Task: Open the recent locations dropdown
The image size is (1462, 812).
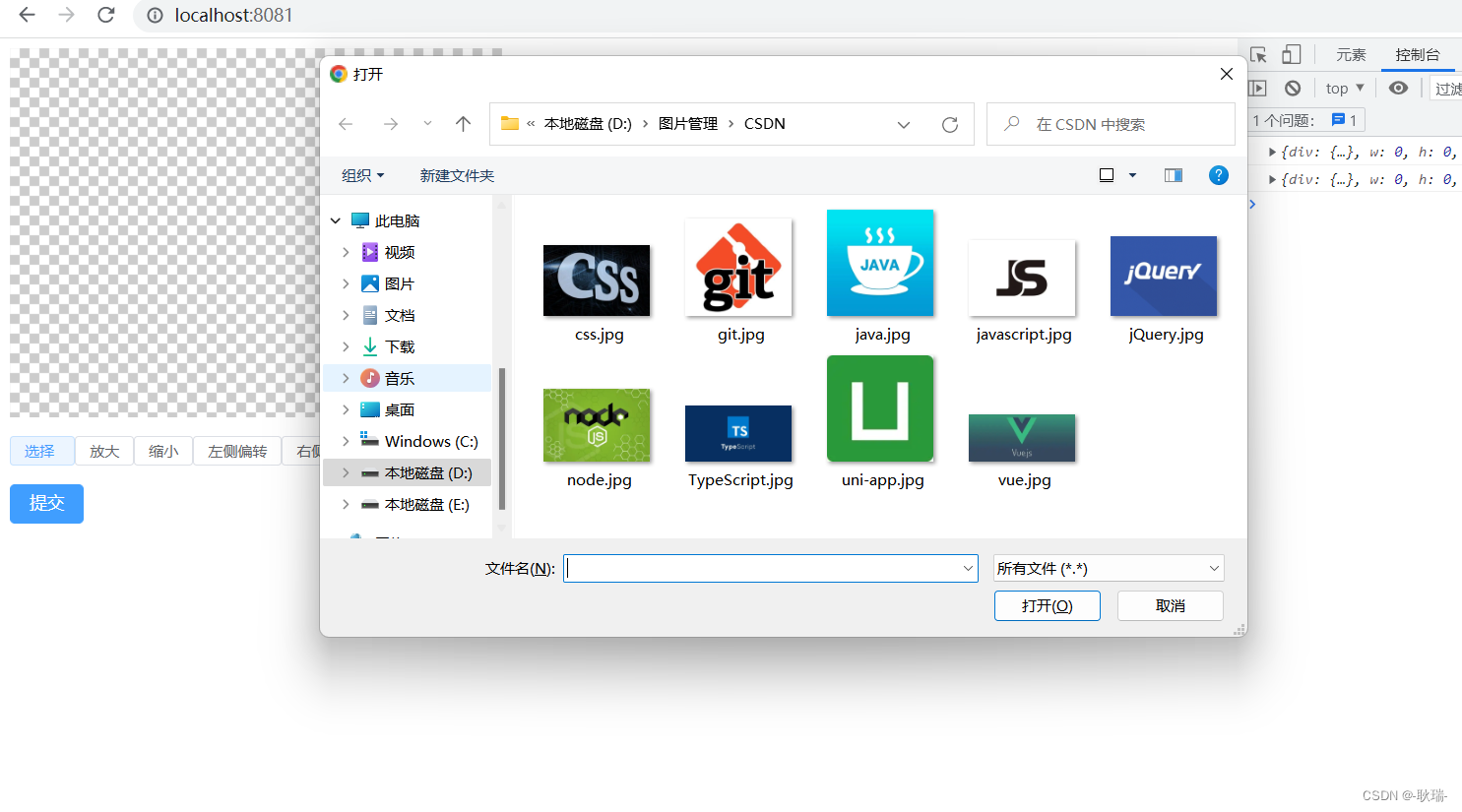Action: (x=427, y=124)
